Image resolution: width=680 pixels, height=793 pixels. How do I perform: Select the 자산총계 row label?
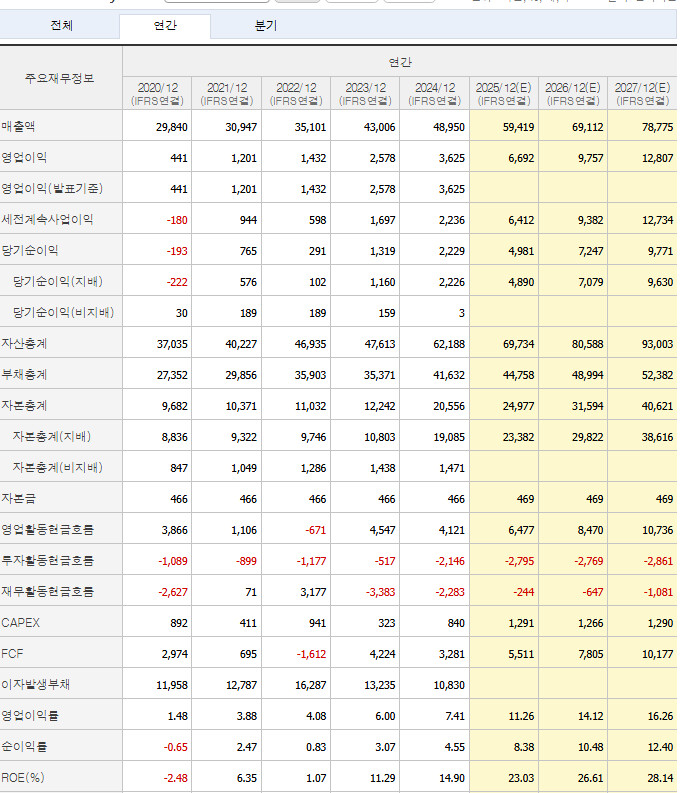coord(24,343)
